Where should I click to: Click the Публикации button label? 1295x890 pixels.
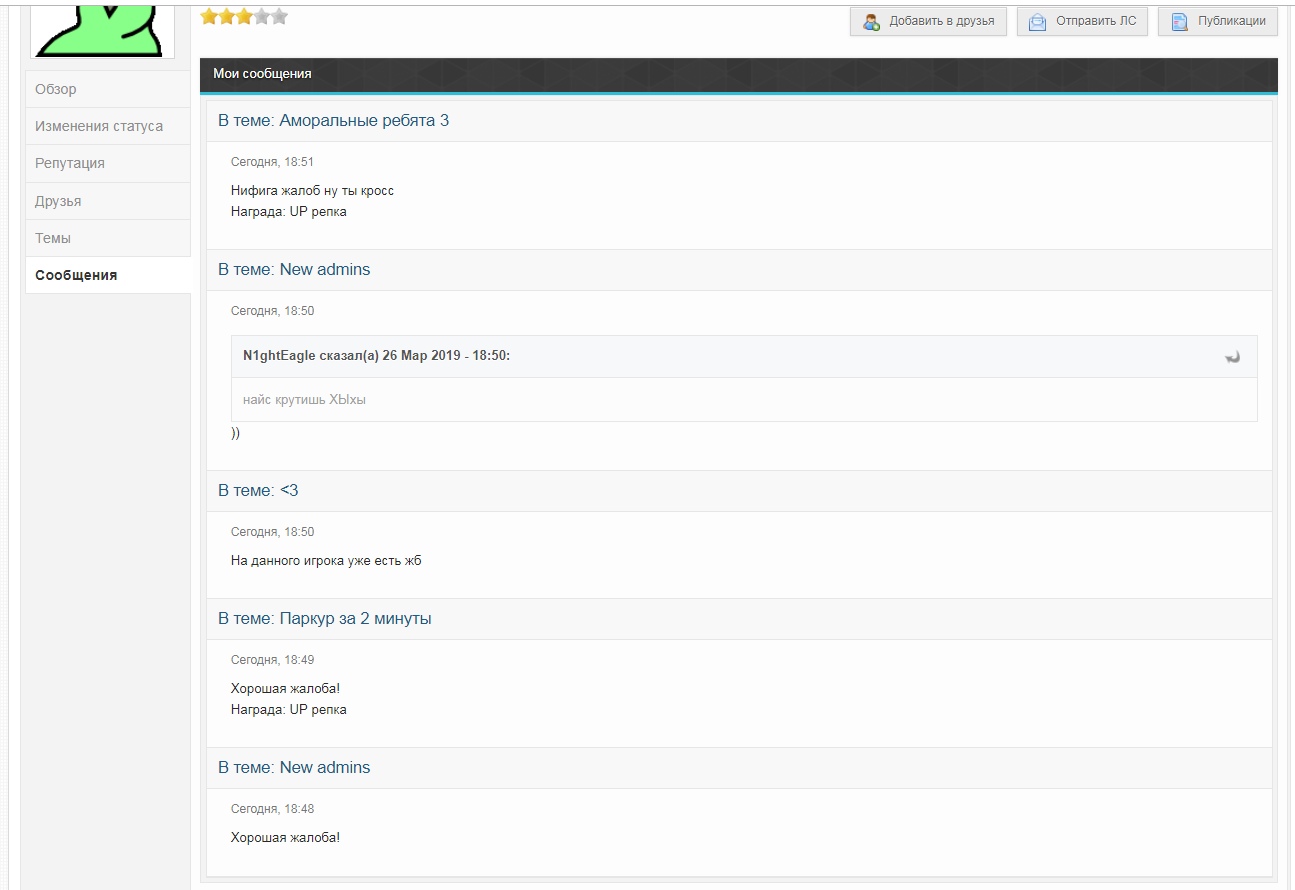1232,21
